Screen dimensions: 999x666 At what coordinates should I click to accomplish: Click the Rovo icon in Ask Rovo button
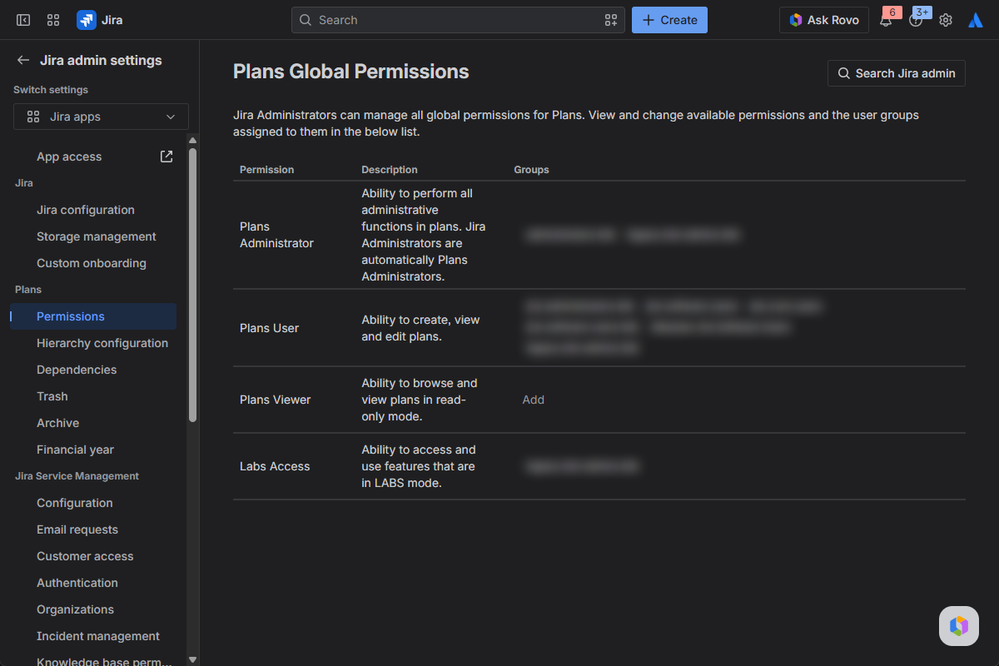point(795,20)
